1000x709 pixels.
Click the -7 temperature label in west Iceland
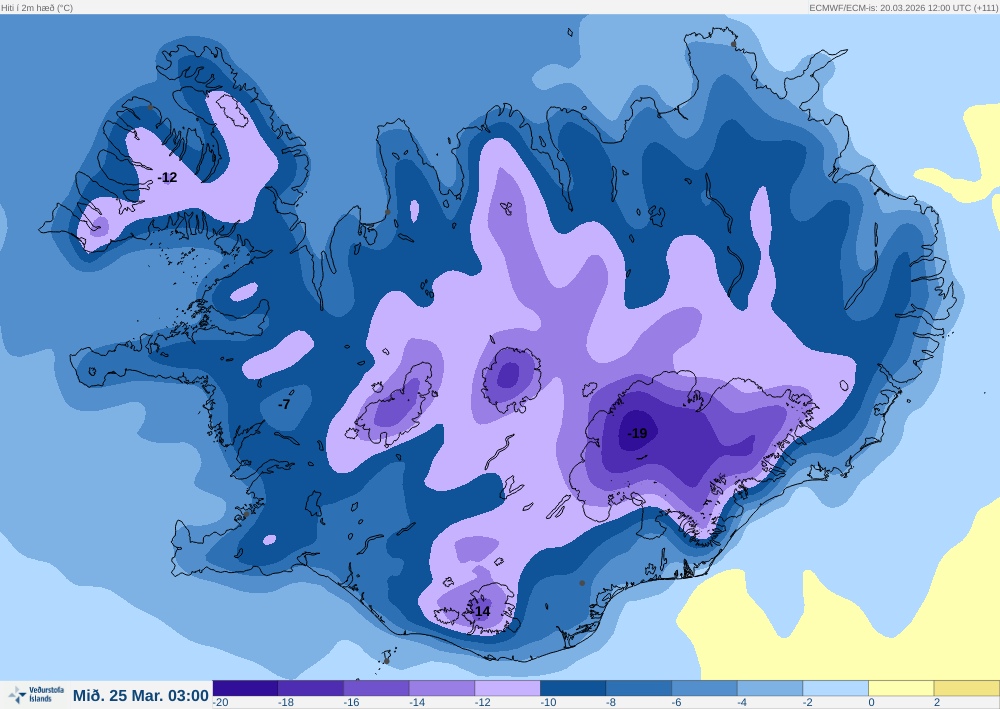(x=284, y=404)
